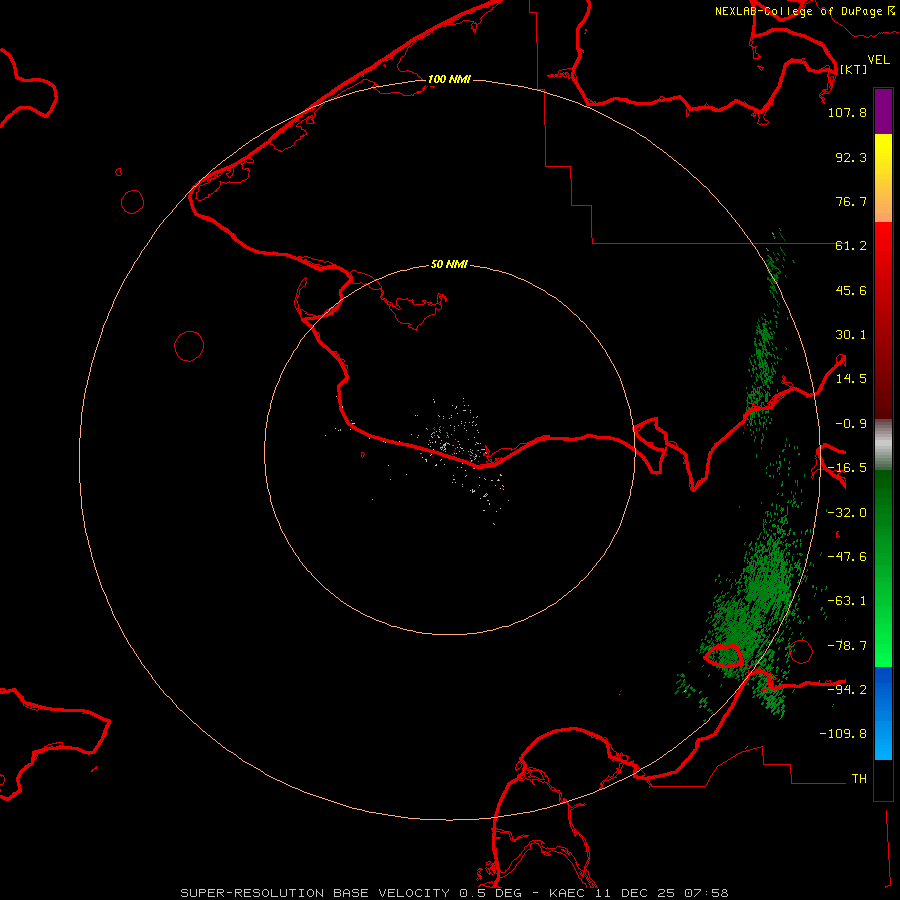
Task: Click the 100 NMI range ring label
Action: pyautogui.click(x=449, y=79)
